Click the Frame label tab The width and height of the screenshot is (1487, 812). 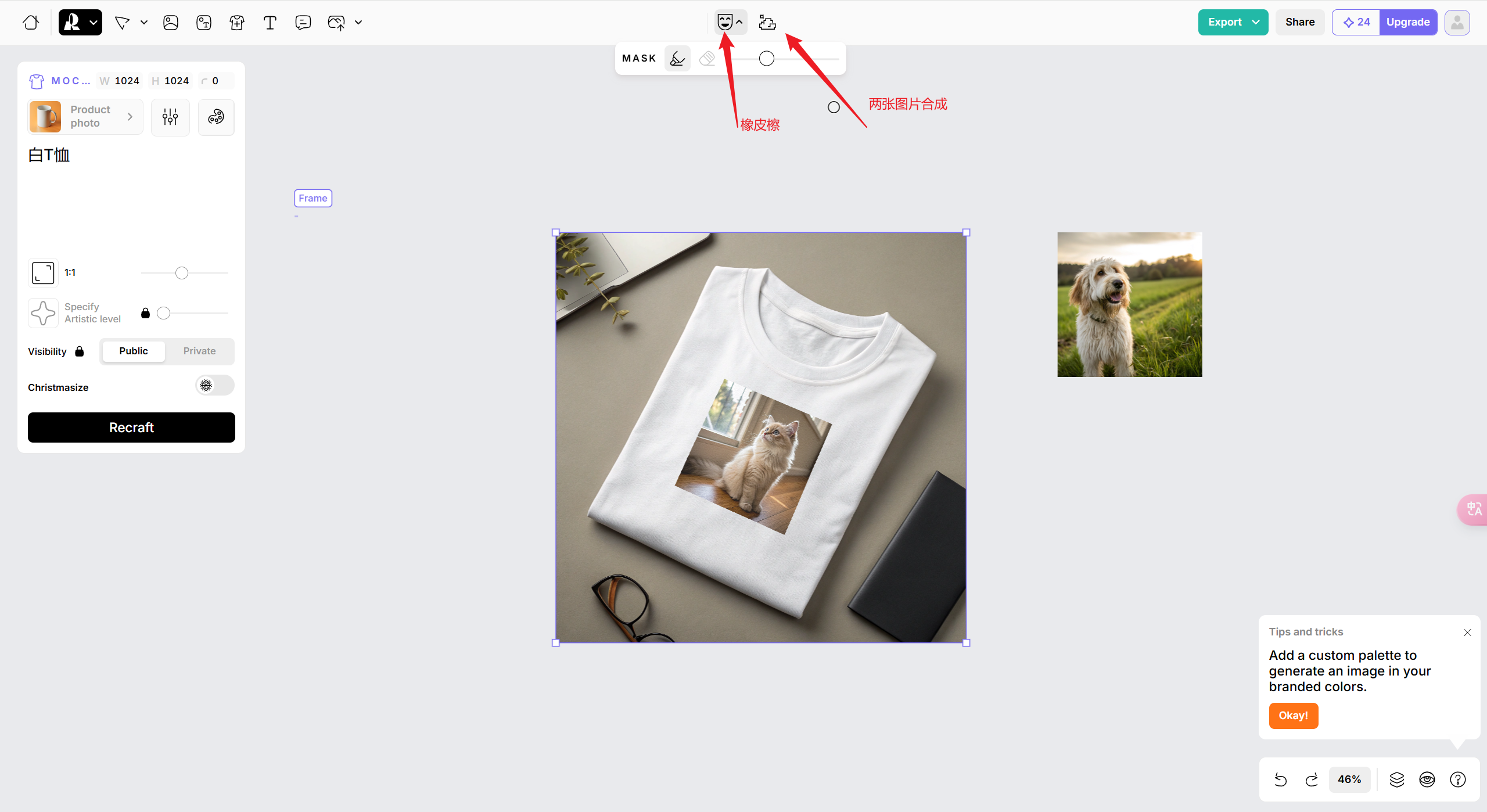(x=313, y=198)
